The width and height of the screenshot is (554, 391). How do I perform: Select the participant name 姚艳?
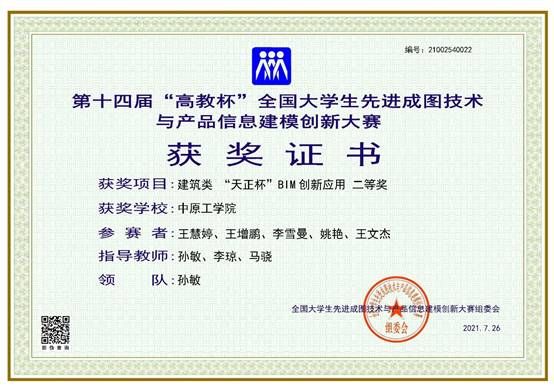[x=331, y=234]
